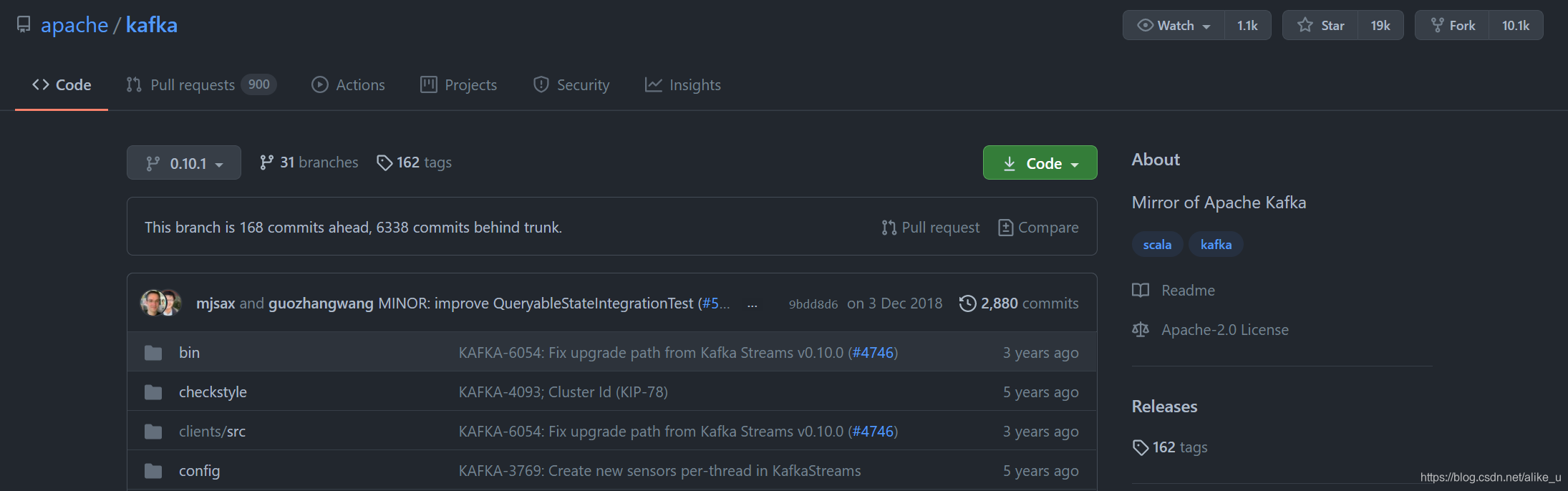Open the 0.10.1 branch selector dropdown
Image resolution: width=1568 pixels, height=491 pixels.
point(184,163)
